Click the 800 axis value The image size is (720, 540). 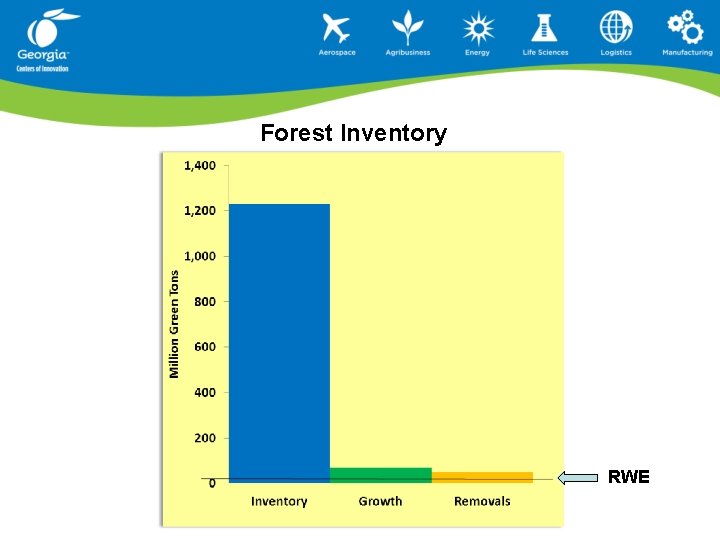tap(205, 302)
